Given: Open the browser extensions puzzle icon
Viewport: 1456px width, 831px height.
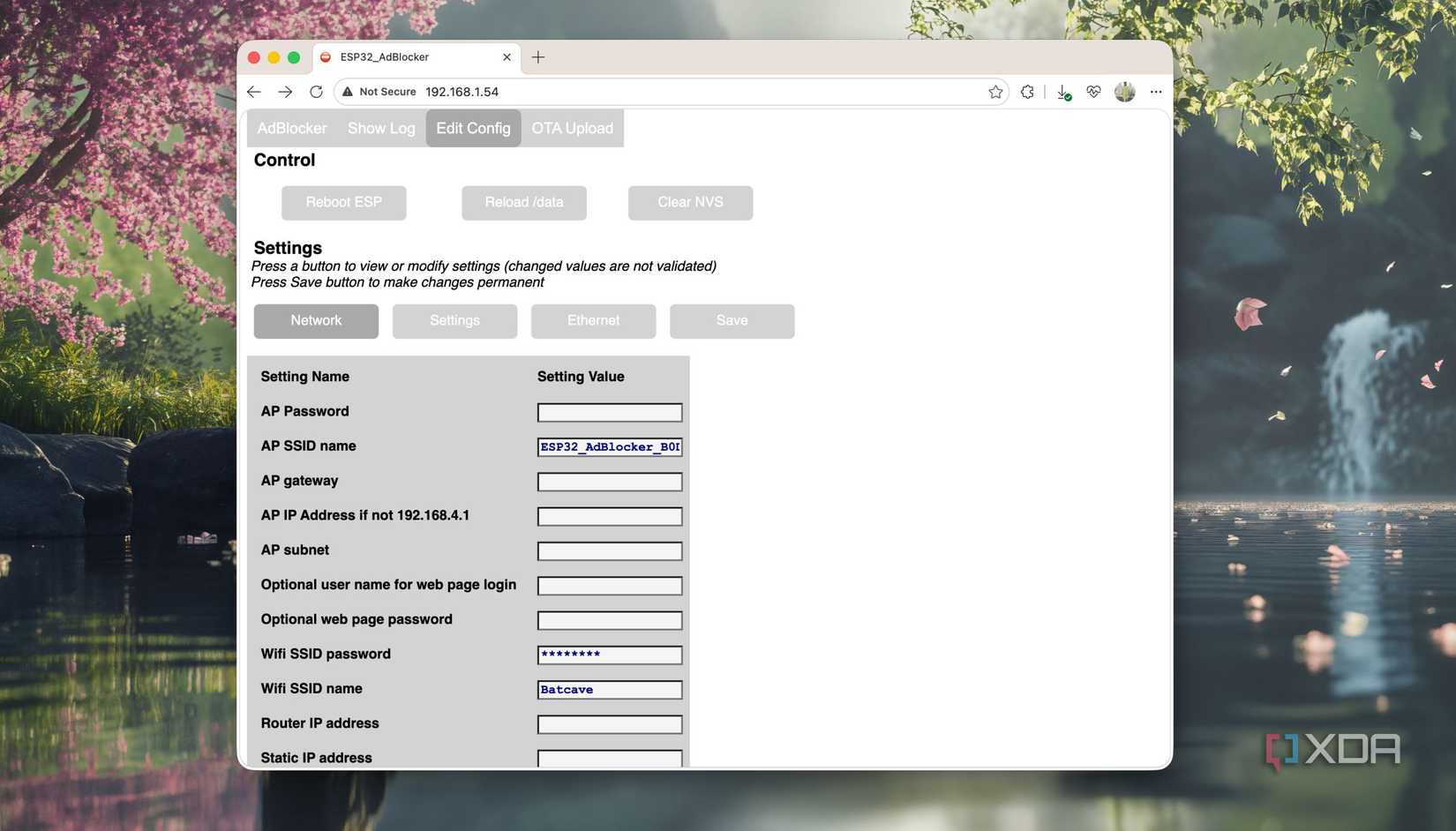Looking at the screenshot, I should point(1027,92).
